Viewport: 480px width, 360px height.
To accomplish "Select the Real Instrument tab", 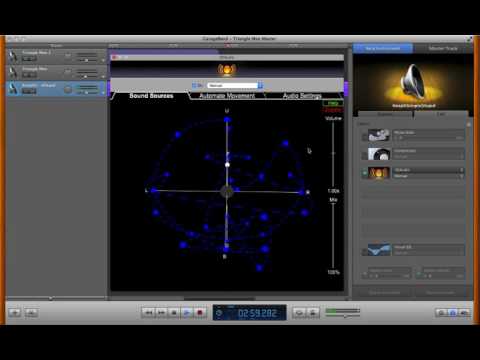I will [x=383, y=48].
